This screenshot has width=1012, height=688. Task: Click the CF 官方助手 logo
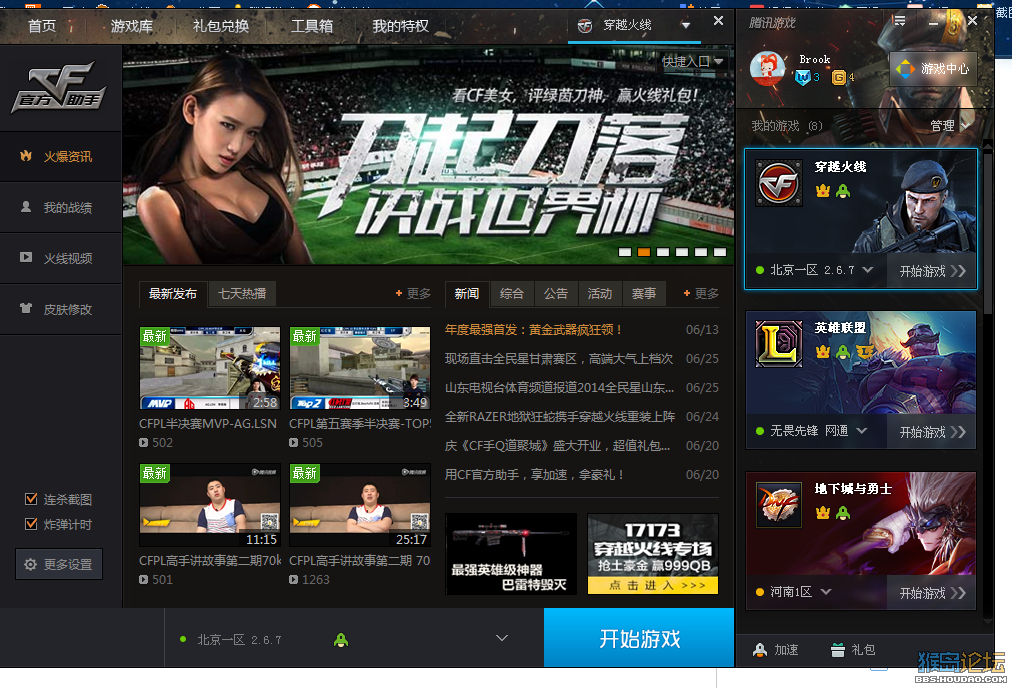(59, 87)
